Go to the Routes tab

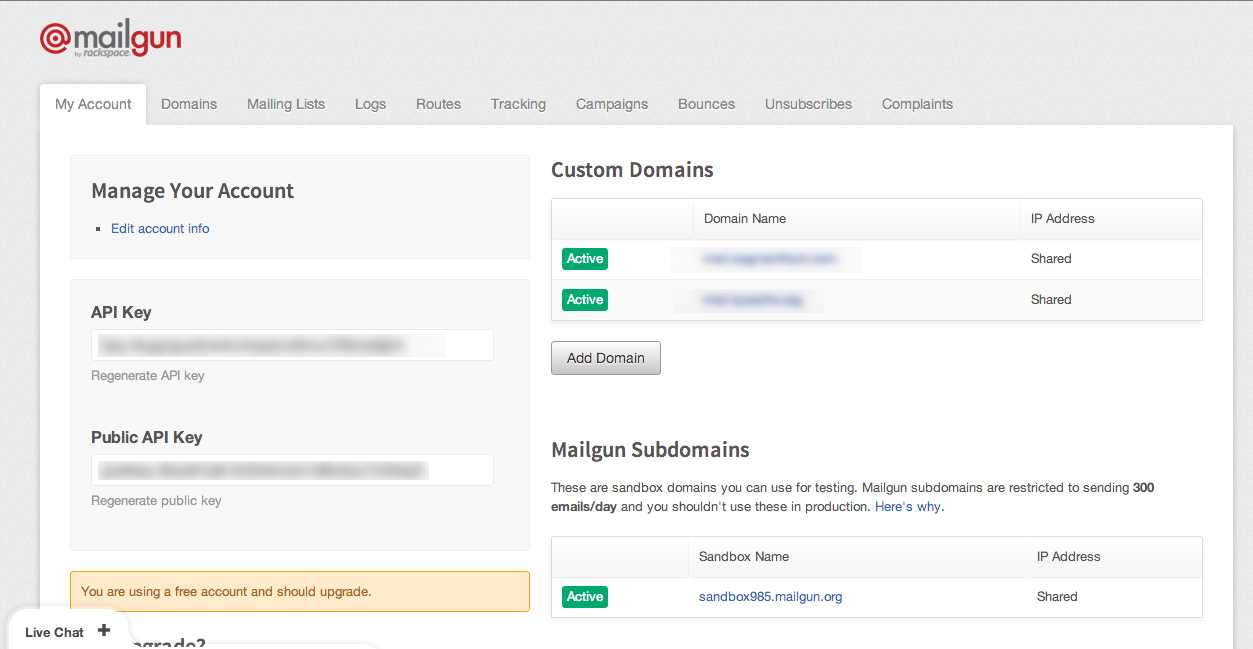438,104
